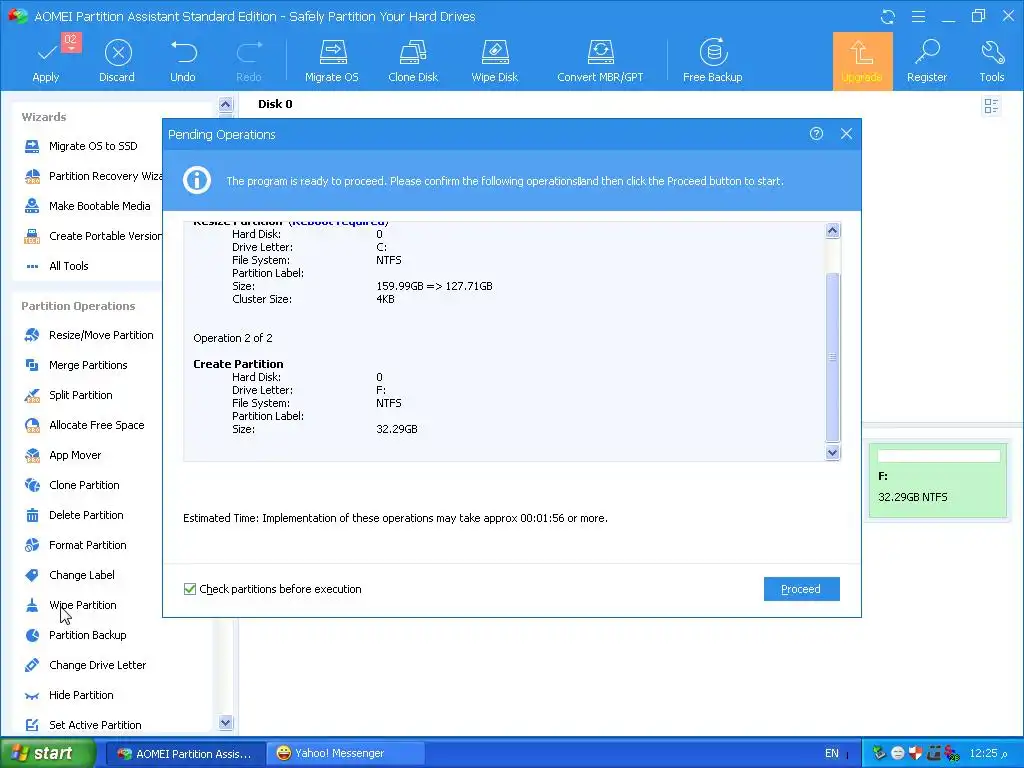
Task: Choose Set Active Partition
Action: coord(83,725)
